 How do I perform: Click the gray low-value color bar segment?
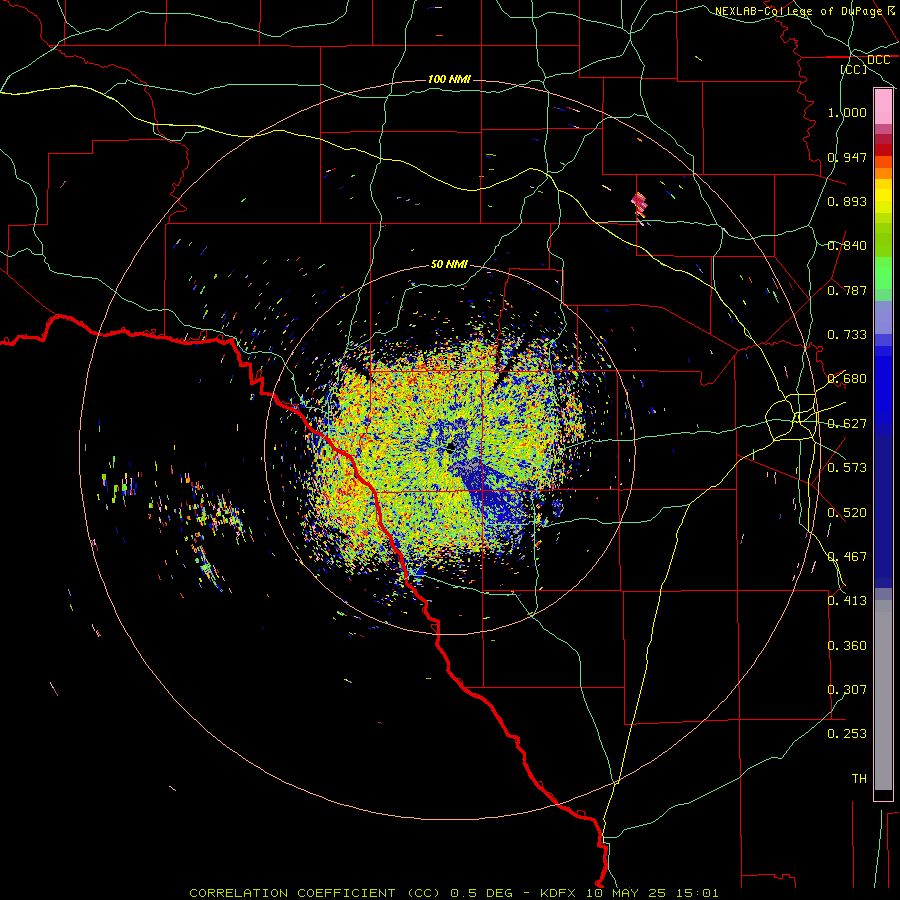click(x=883, y=695)
